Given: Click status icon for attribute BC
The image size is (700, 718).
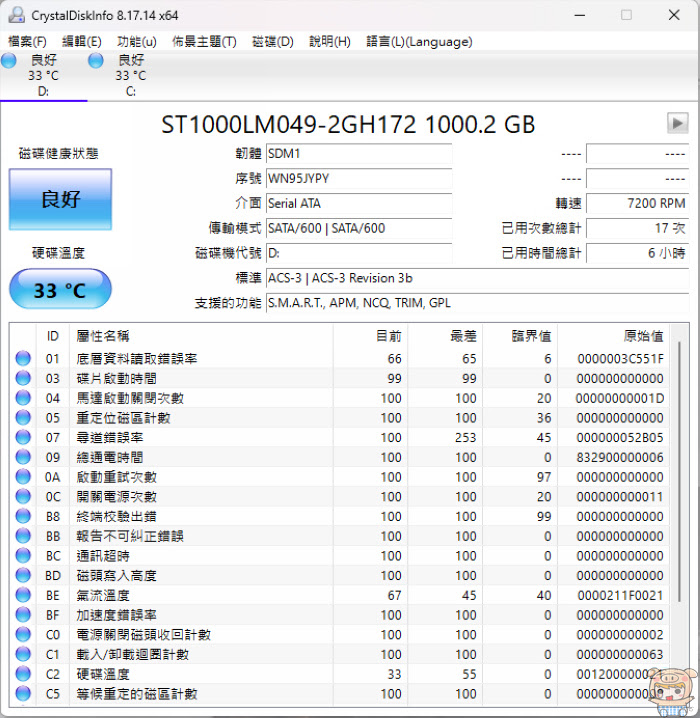Looking at the screenshot, I should pos(23,555).
